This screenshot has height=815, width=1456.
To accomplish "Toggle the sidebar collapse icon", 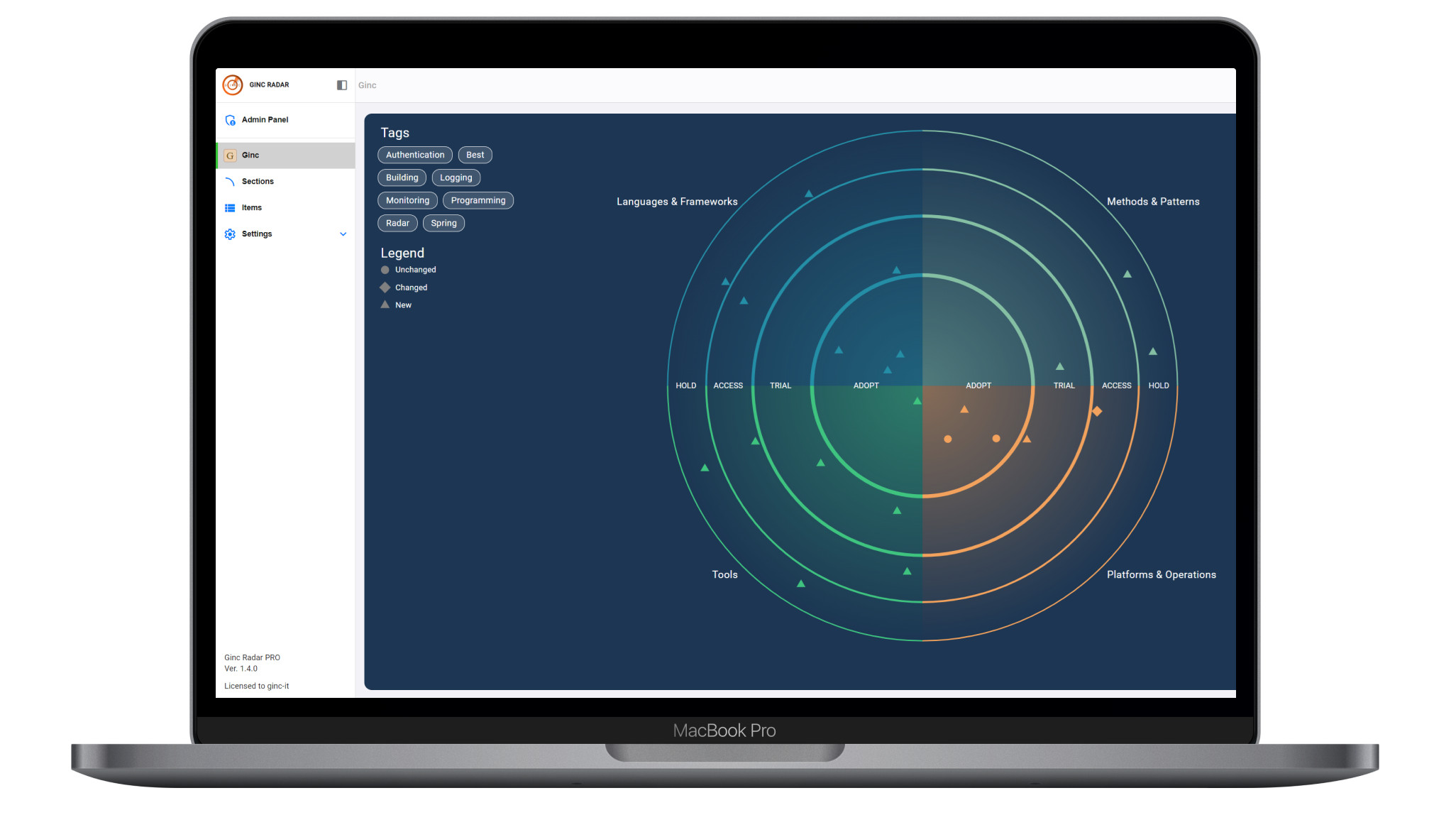I will (x=341, y=85).
